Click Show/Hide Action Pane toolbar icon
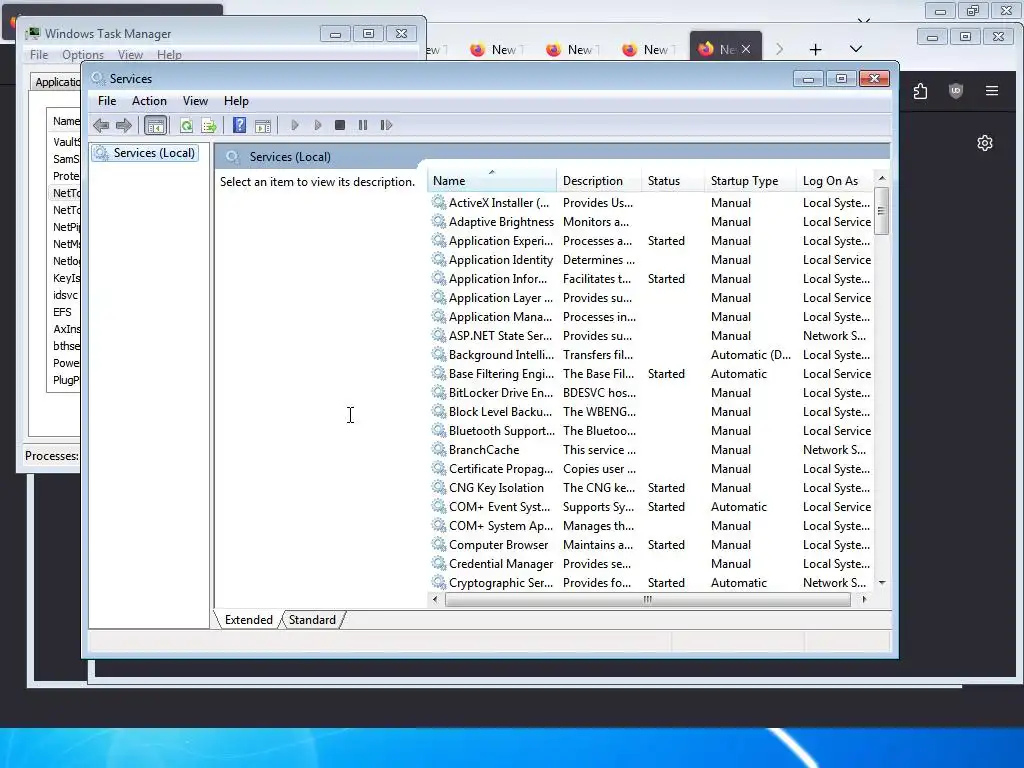Image resolution: width=1024 pixels, height=768 pixels. tap(263, 125)
